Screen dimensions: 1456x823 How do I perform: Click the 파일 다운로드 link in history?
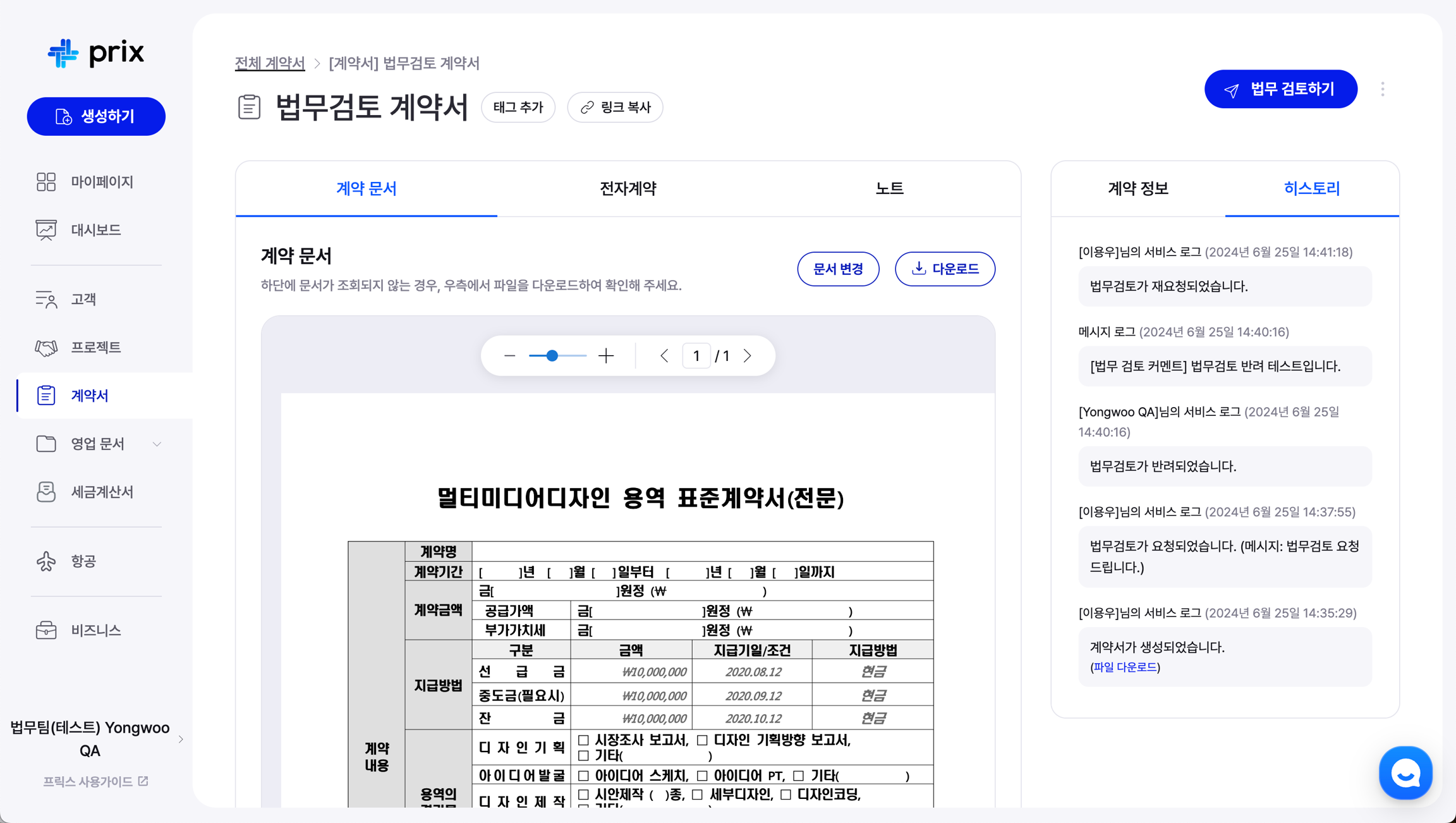coord(1125,667)
